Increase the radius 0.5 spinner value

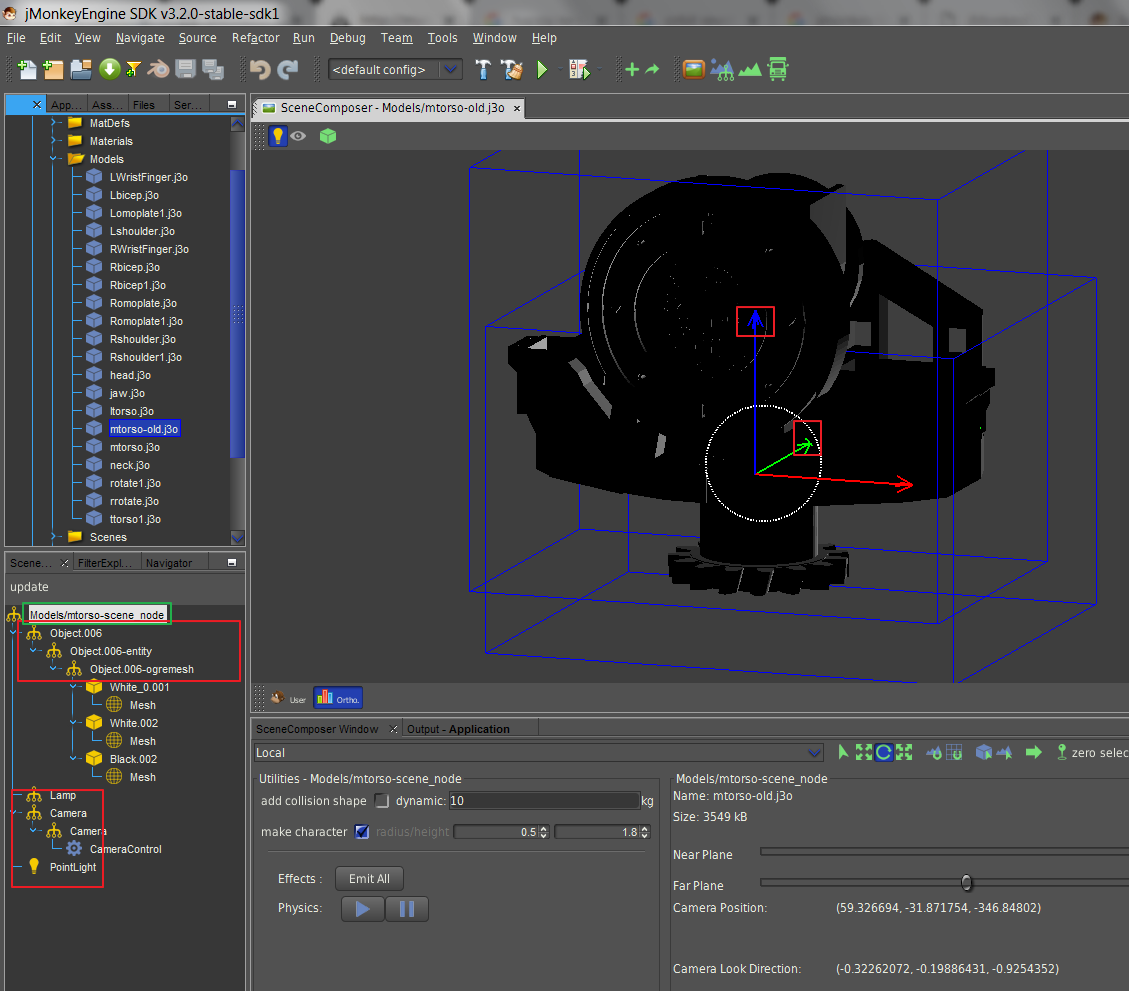click(x=544, y=828)
